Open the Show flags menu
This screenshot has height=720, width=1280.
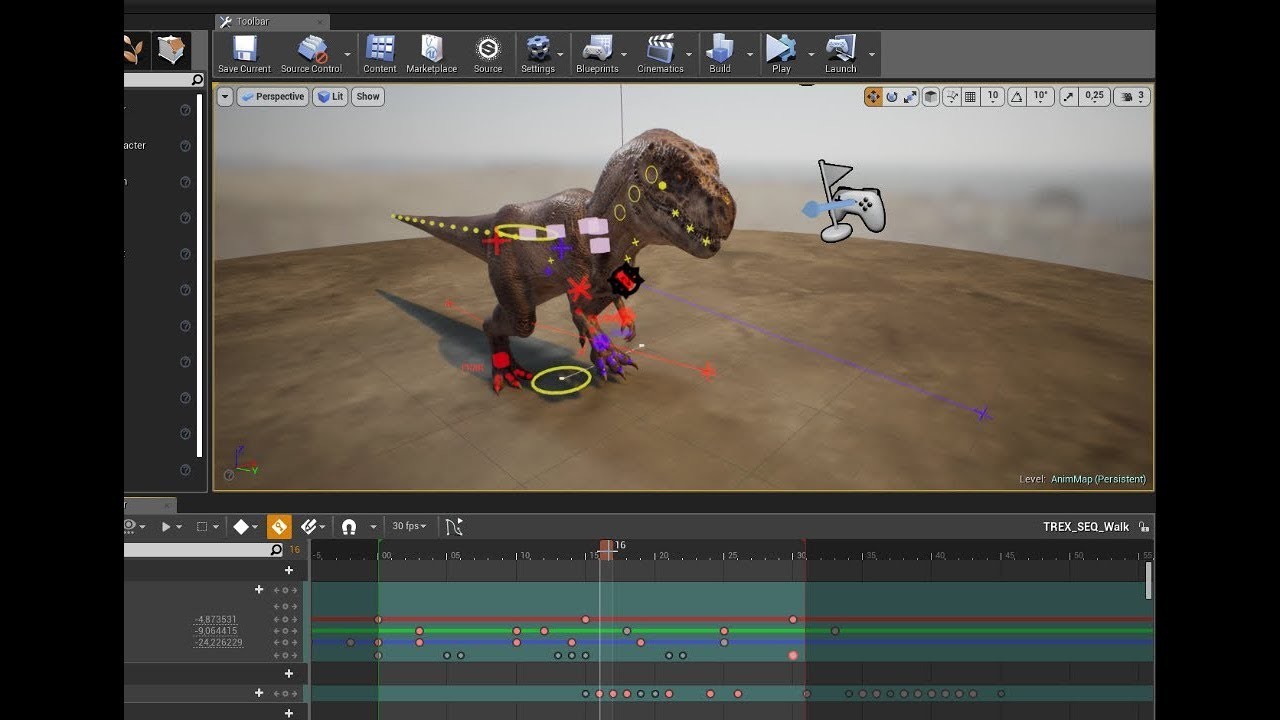(367, 96)
